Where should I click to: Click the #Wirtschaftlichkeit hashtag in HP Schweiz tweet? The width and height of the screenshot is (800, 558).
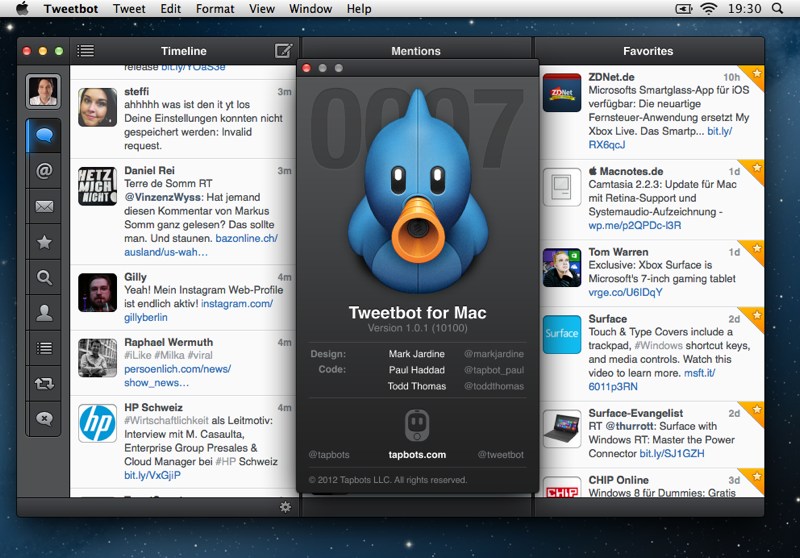tap(166, 420)
